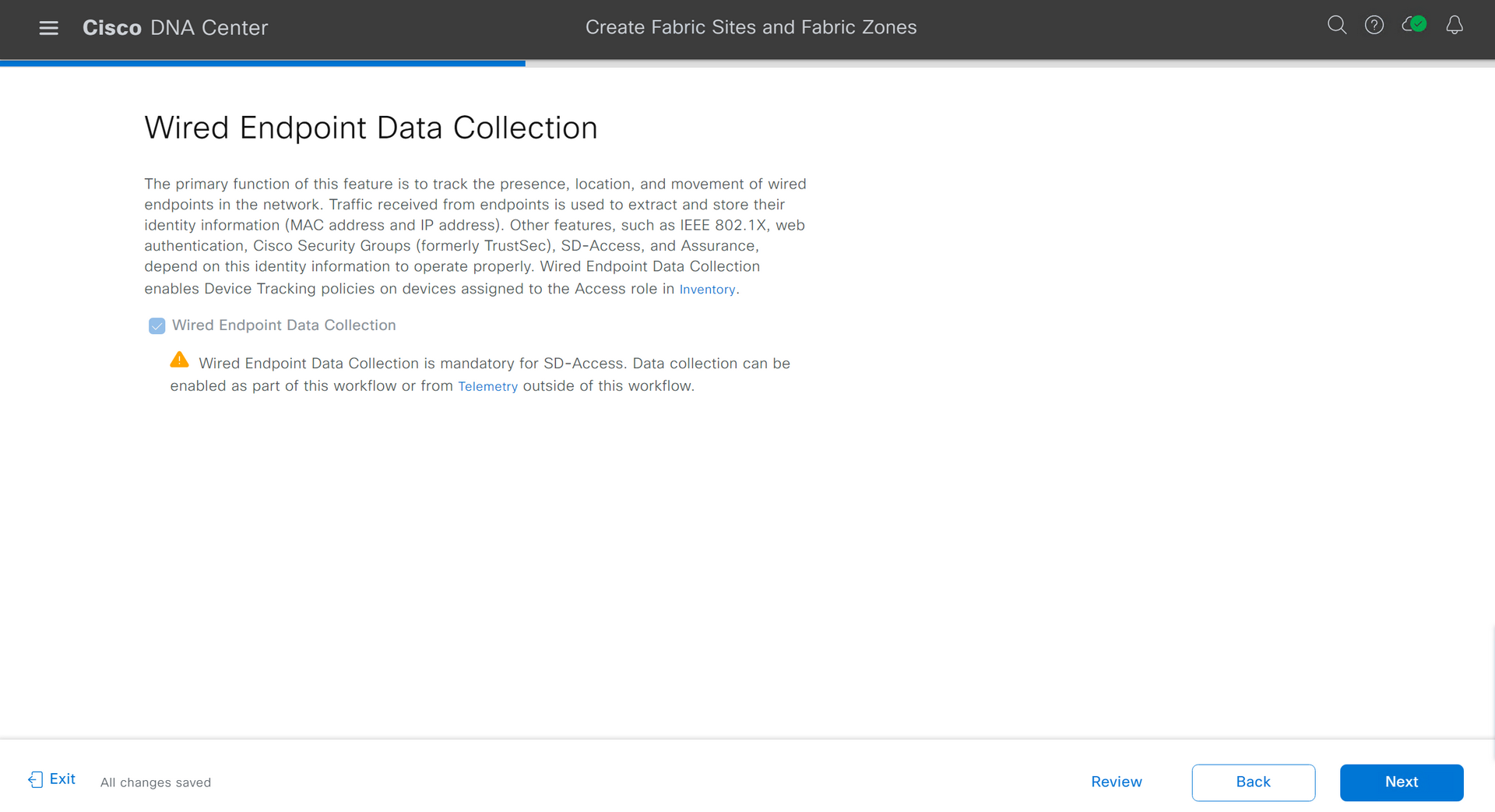The image size is (1495, 812).
Task: Open the search via magnifier icon
Action: click(1337, 25)
